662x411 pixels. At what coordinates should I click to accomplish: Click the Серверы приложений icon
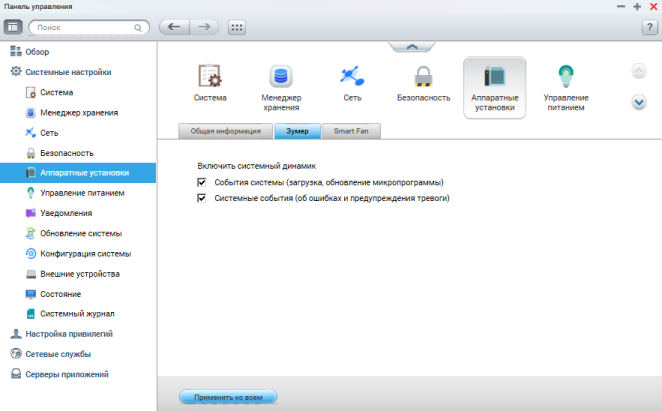point(16,374)
